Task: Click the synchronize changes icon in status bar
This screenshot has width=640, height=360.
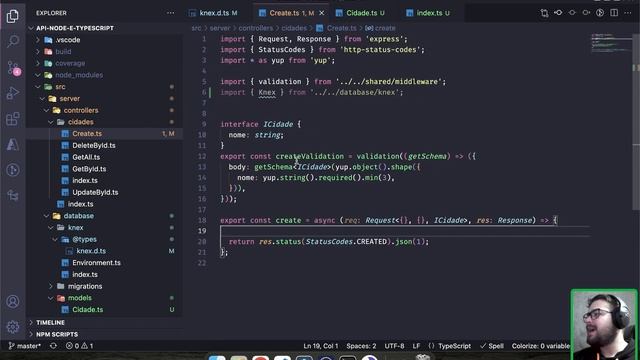Action: [x=53, y=346]
